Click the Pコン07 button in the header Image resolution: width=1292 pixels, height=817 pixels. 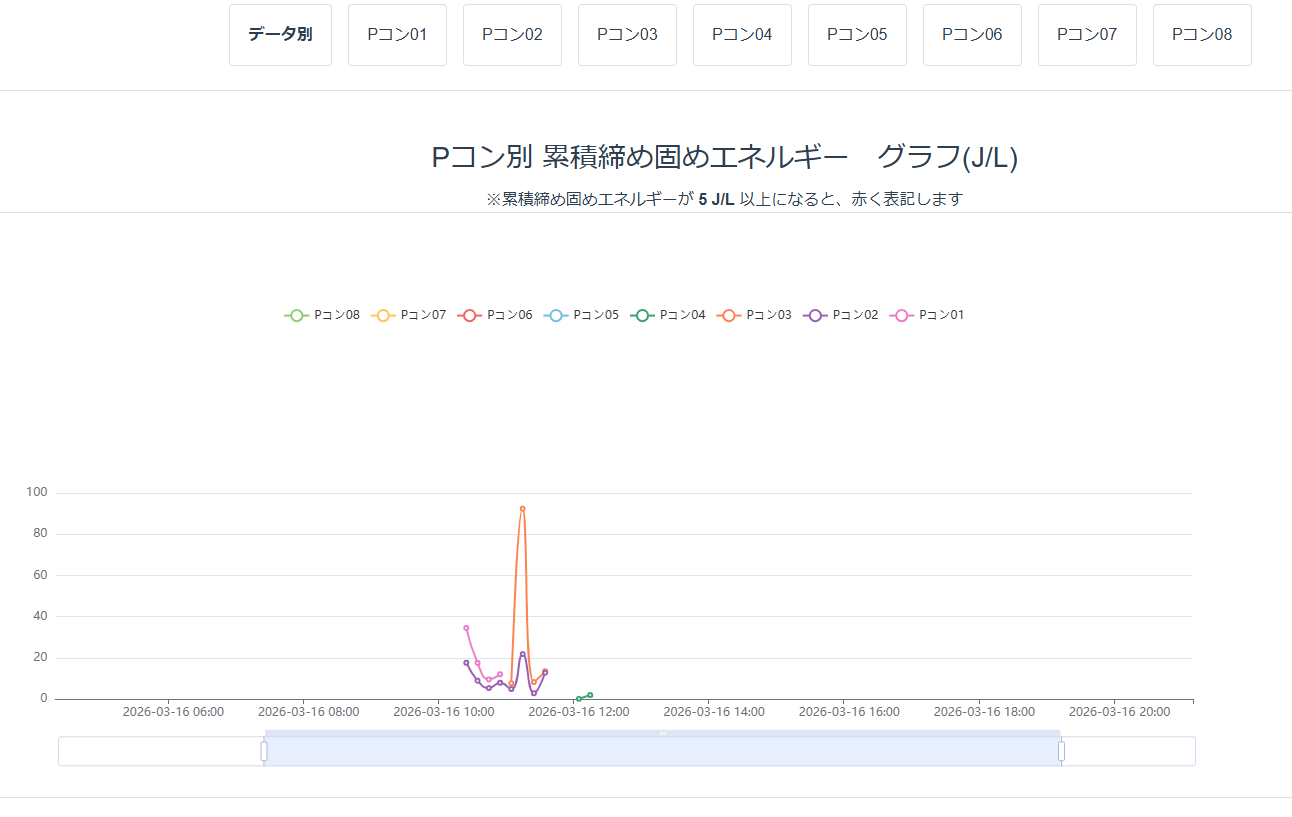click(1087, 34)
